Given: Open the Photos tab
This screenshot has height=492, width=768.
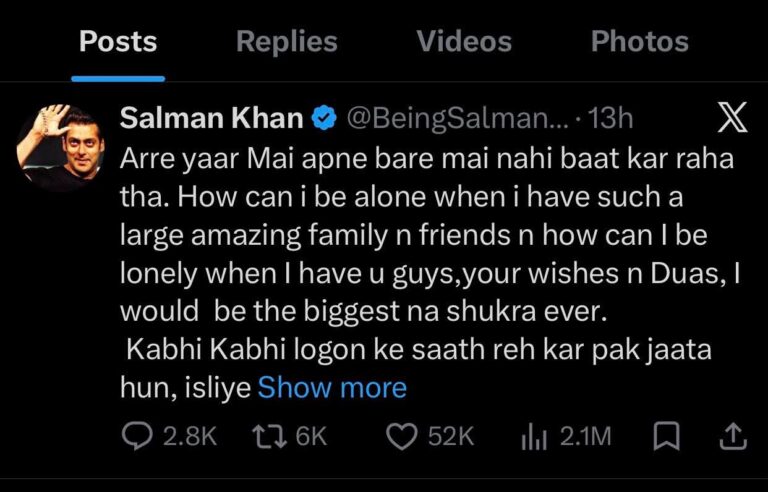Looking at the screenshot, I should (x=640, y=41).
